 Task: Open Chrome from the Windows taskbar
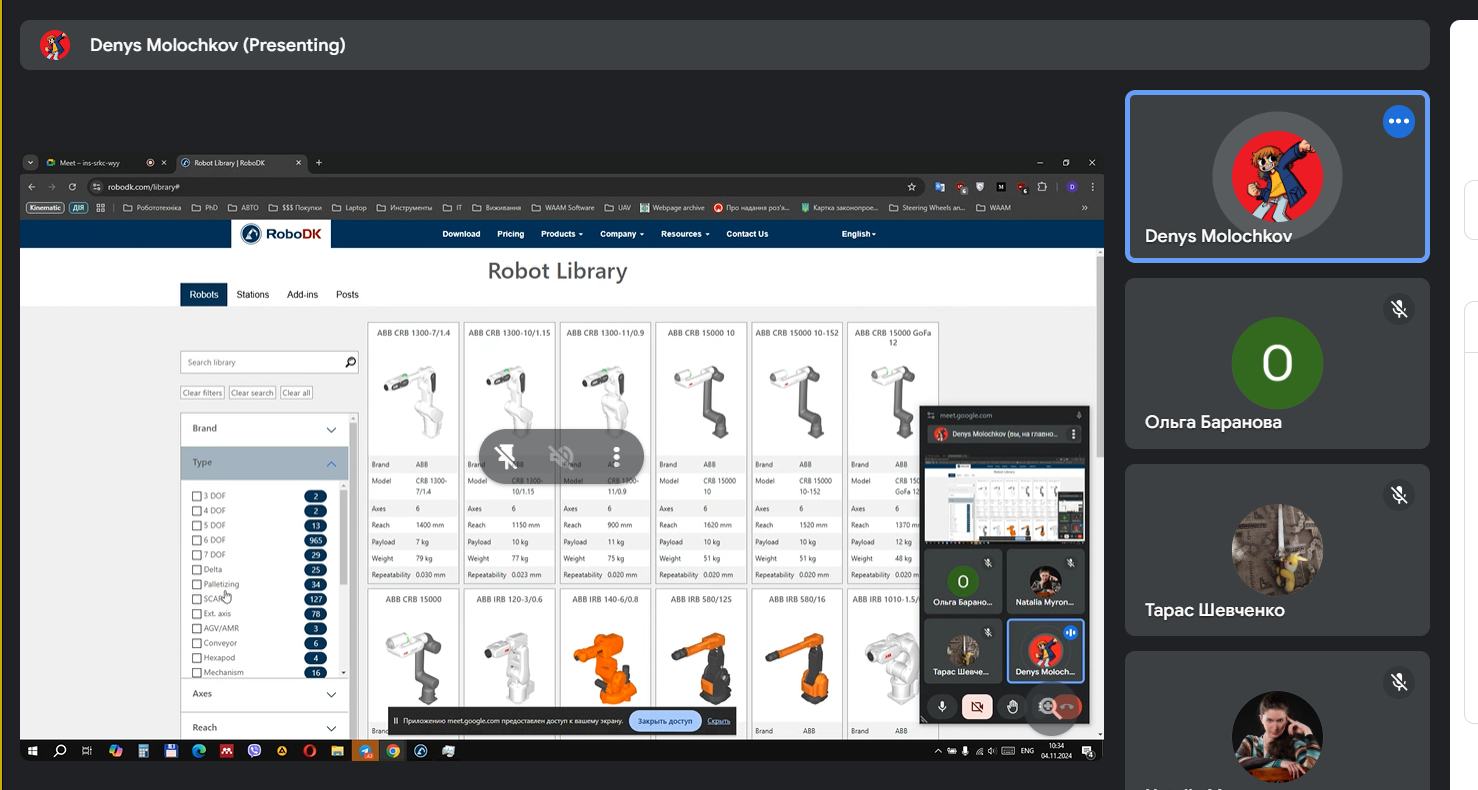pyautogui.click(x=393, y=751)
